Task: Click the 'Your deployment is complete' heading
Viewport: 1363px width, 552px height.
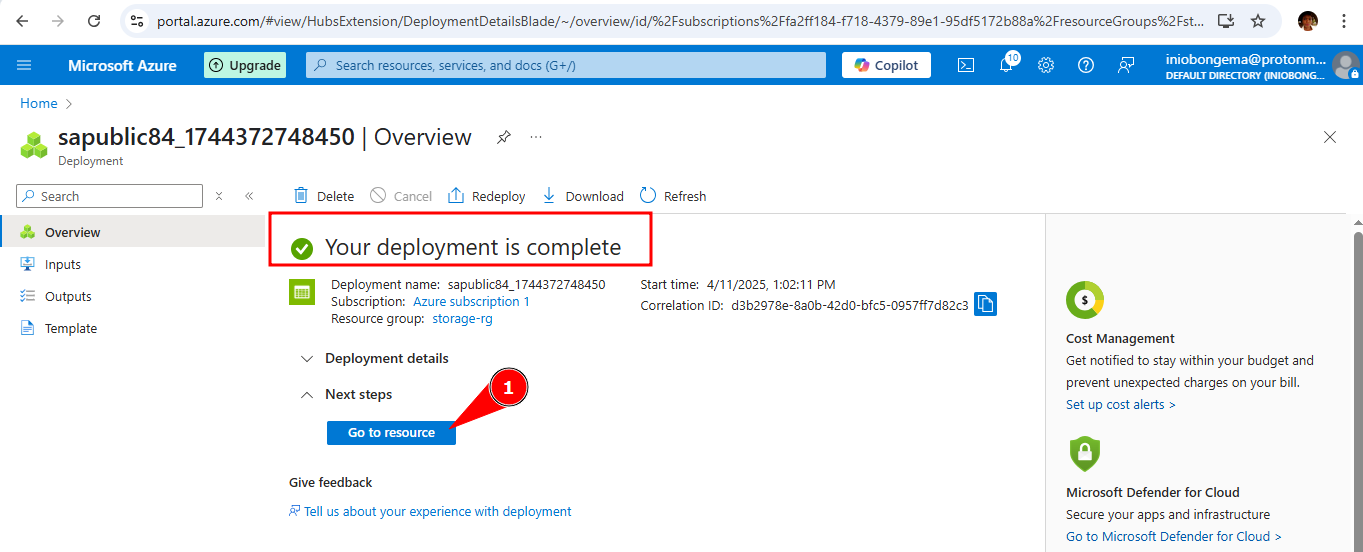Action: click(473, 247)
